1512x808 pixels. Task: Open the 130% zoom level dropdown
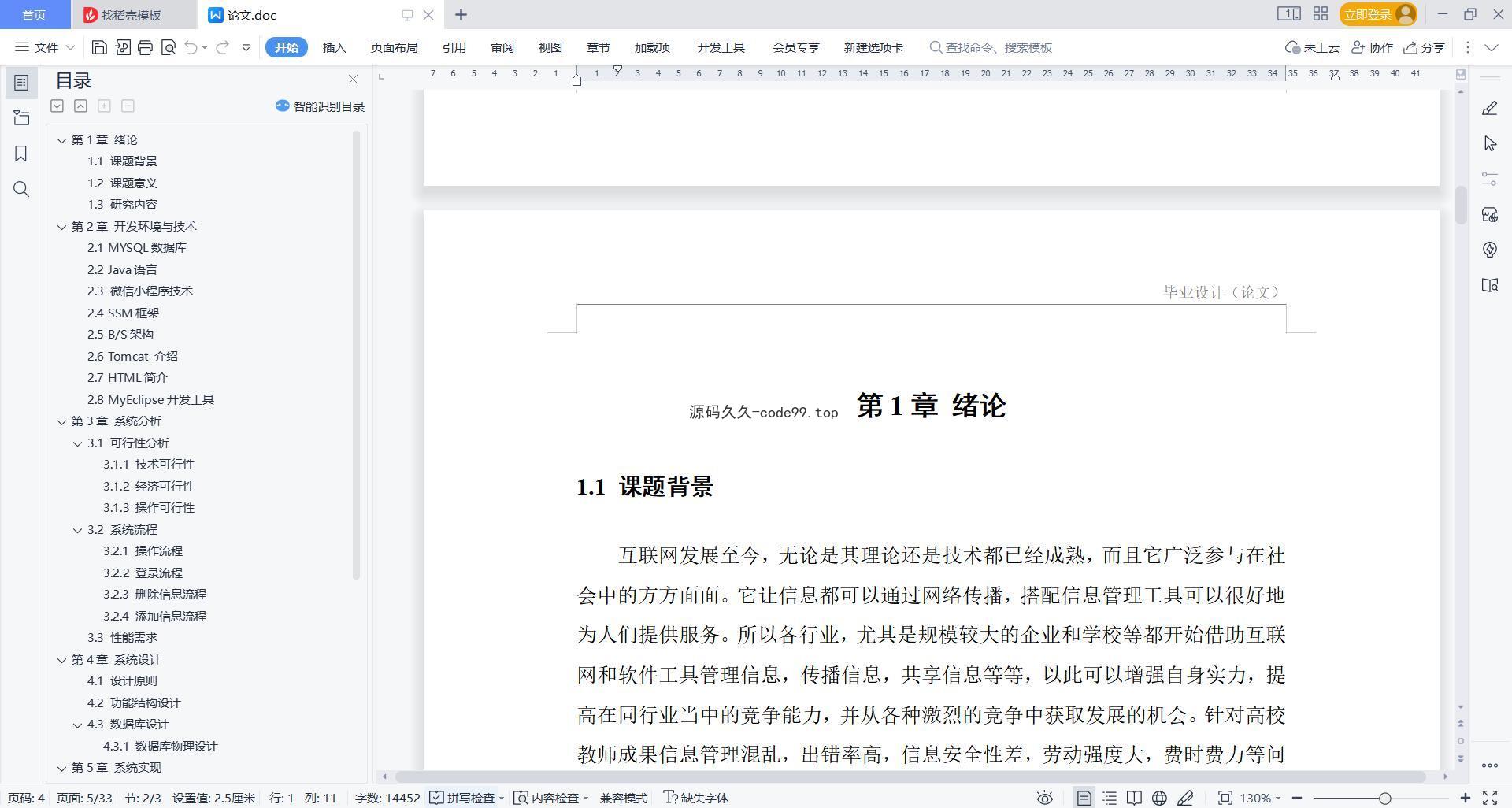click(x=1260, y=798)
